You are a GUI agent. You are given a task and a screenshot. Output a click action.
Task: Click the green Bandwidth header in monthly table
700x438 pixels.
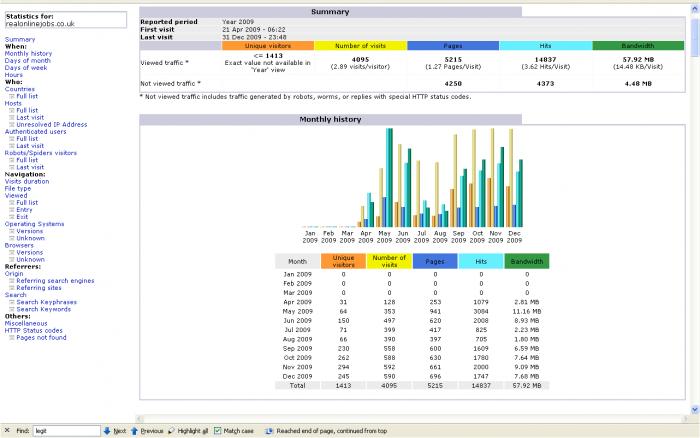click(x=526, y=261)
